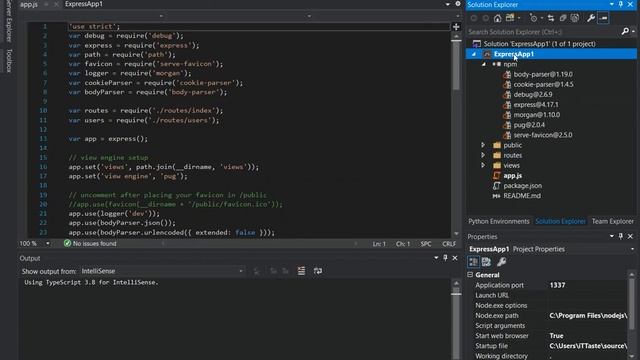This screenshot has width=640, height=360.
Task: Click the Node.exe path property value
Action: click(588, 316)
